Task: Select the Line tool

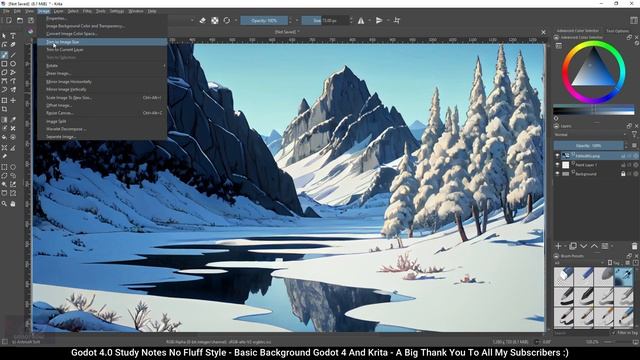Action: pyautogui.click(x=13, y=55)
